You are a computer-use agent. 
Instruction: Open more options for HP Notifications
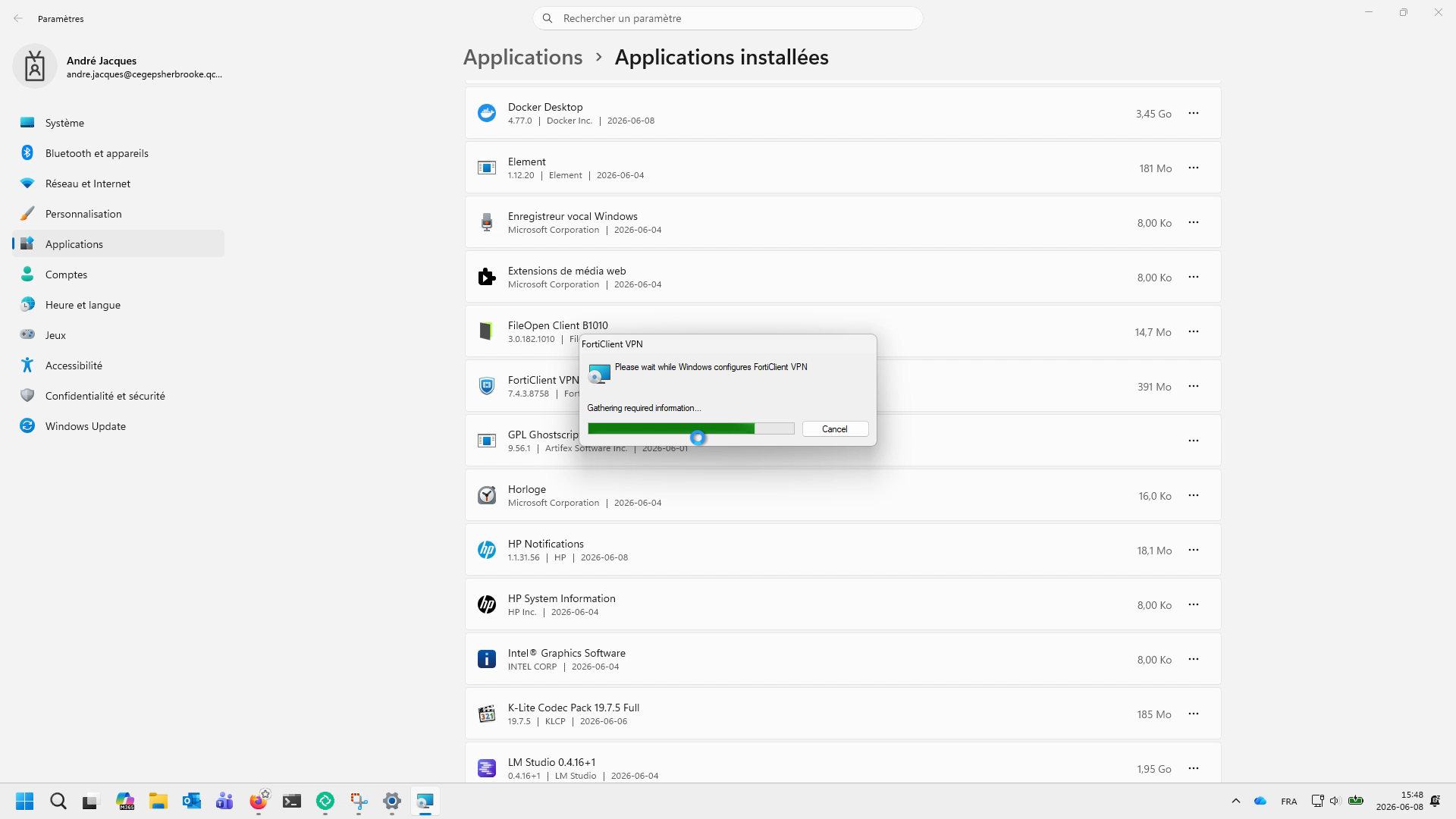[1194, 550]
